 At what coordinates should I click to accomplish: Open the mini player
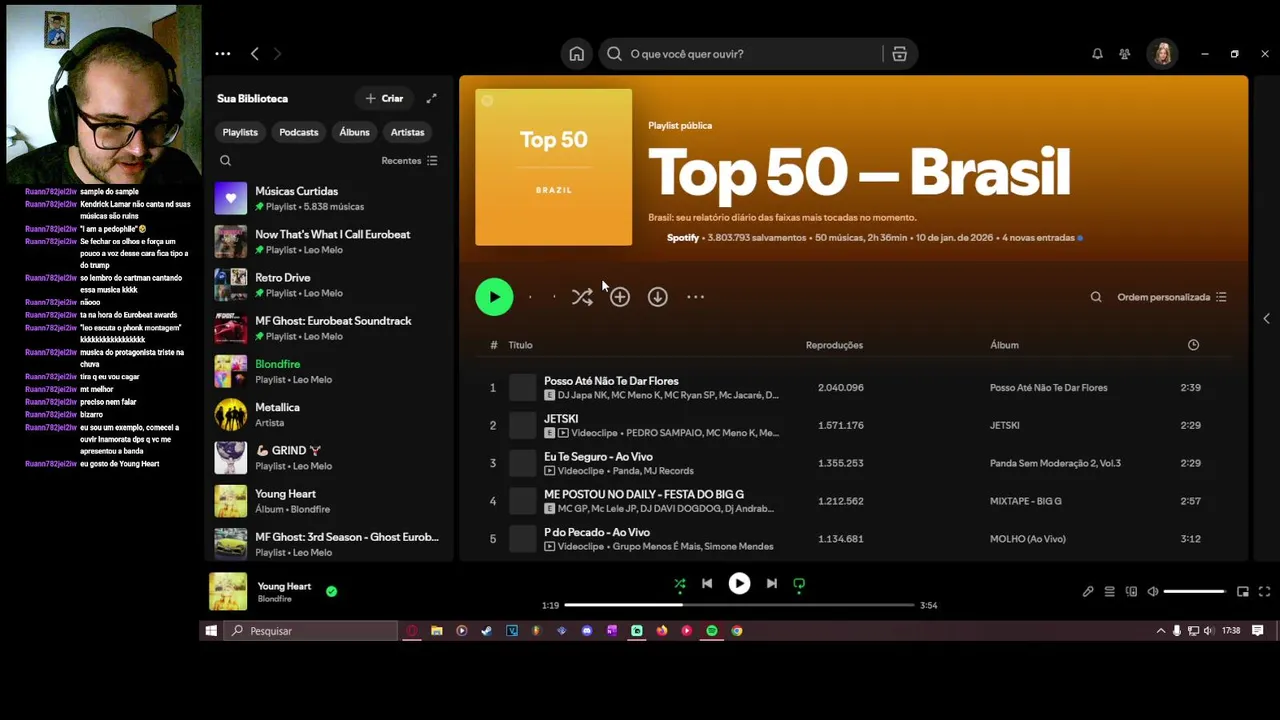(1243, 592)
